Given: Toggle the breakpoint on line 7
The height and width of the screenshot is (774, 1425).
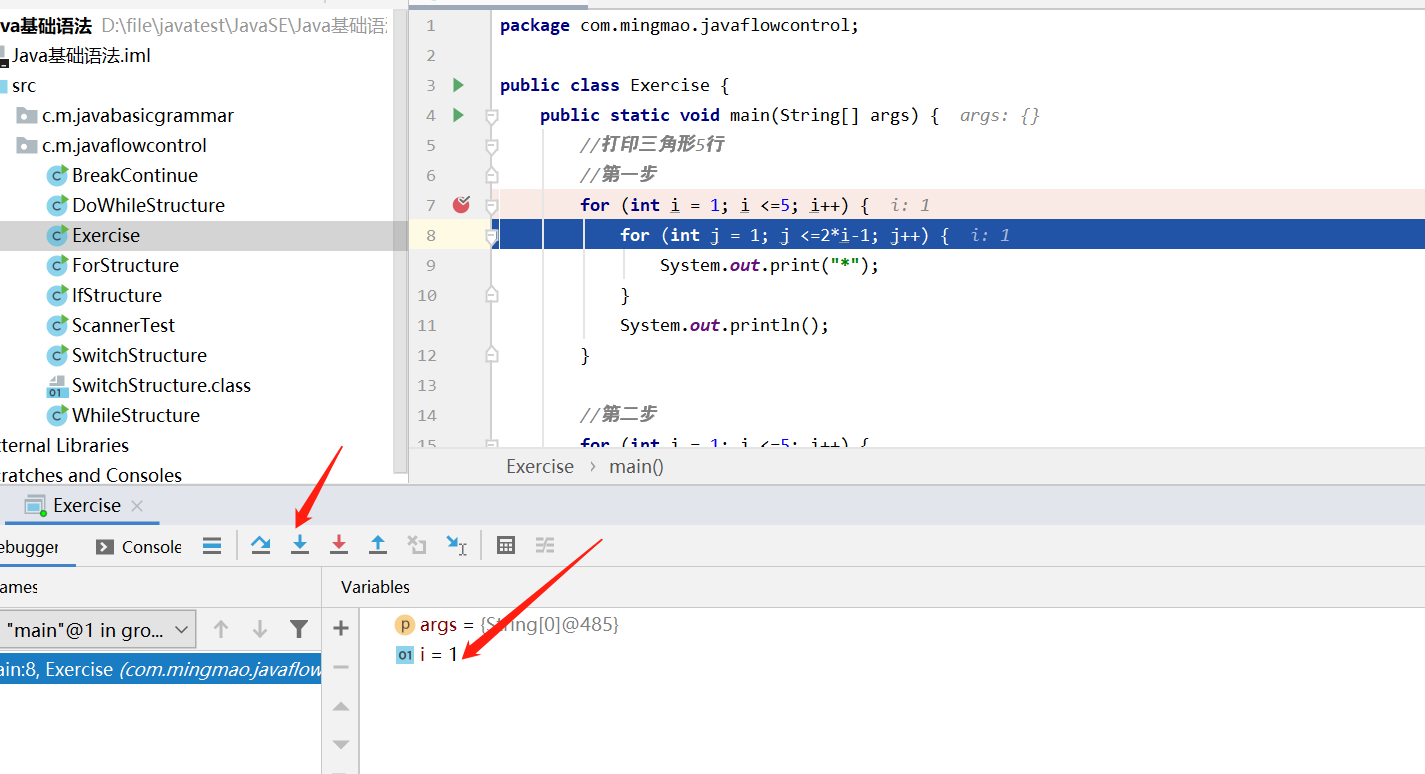Looking at the screenshot, I should (461, 205).
